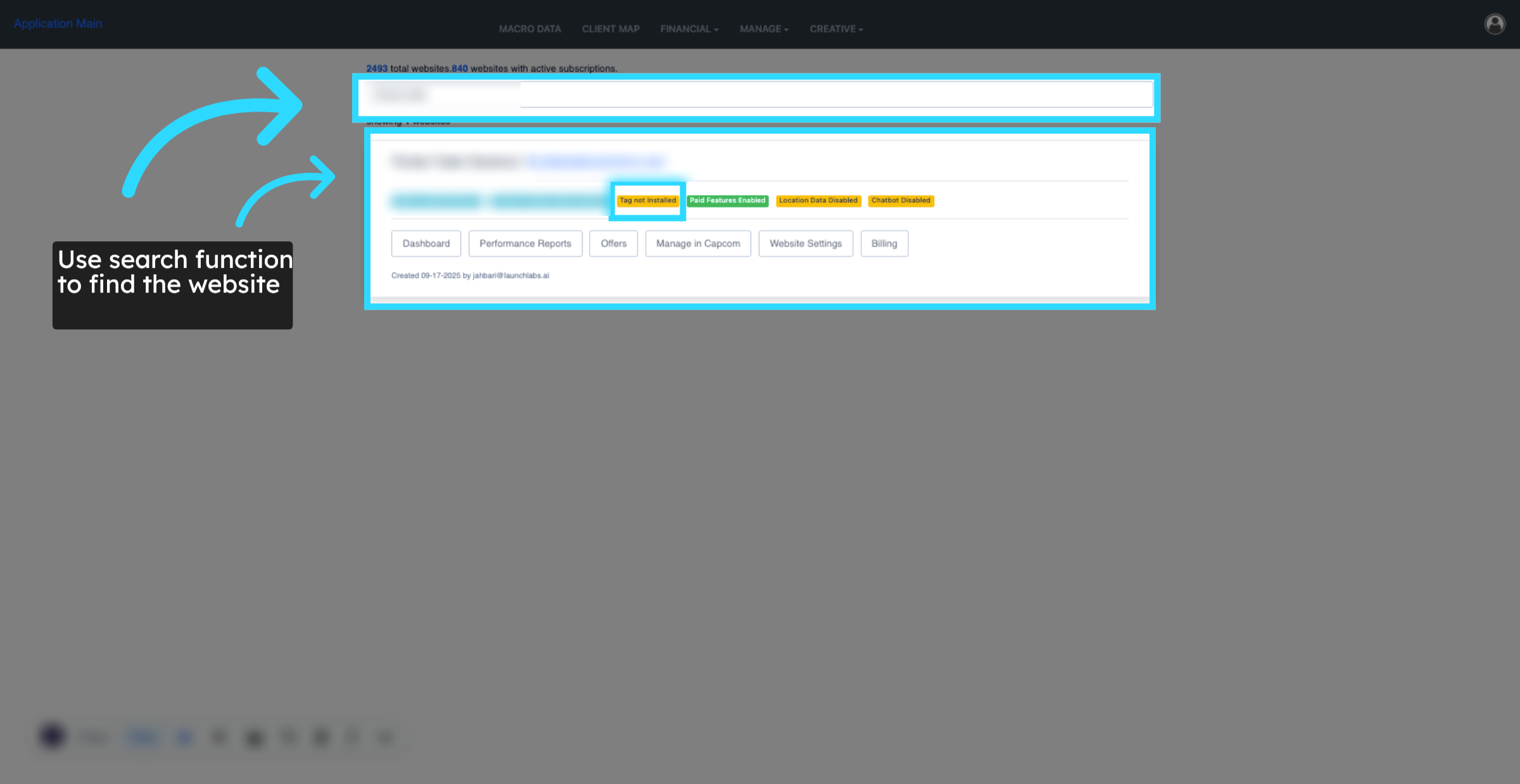Image resolution: width=1520 pixels, height=784 pixels.
Task: Click the 840 active subscriptions number
Action: pyautogui.click(x=460, y=68)
